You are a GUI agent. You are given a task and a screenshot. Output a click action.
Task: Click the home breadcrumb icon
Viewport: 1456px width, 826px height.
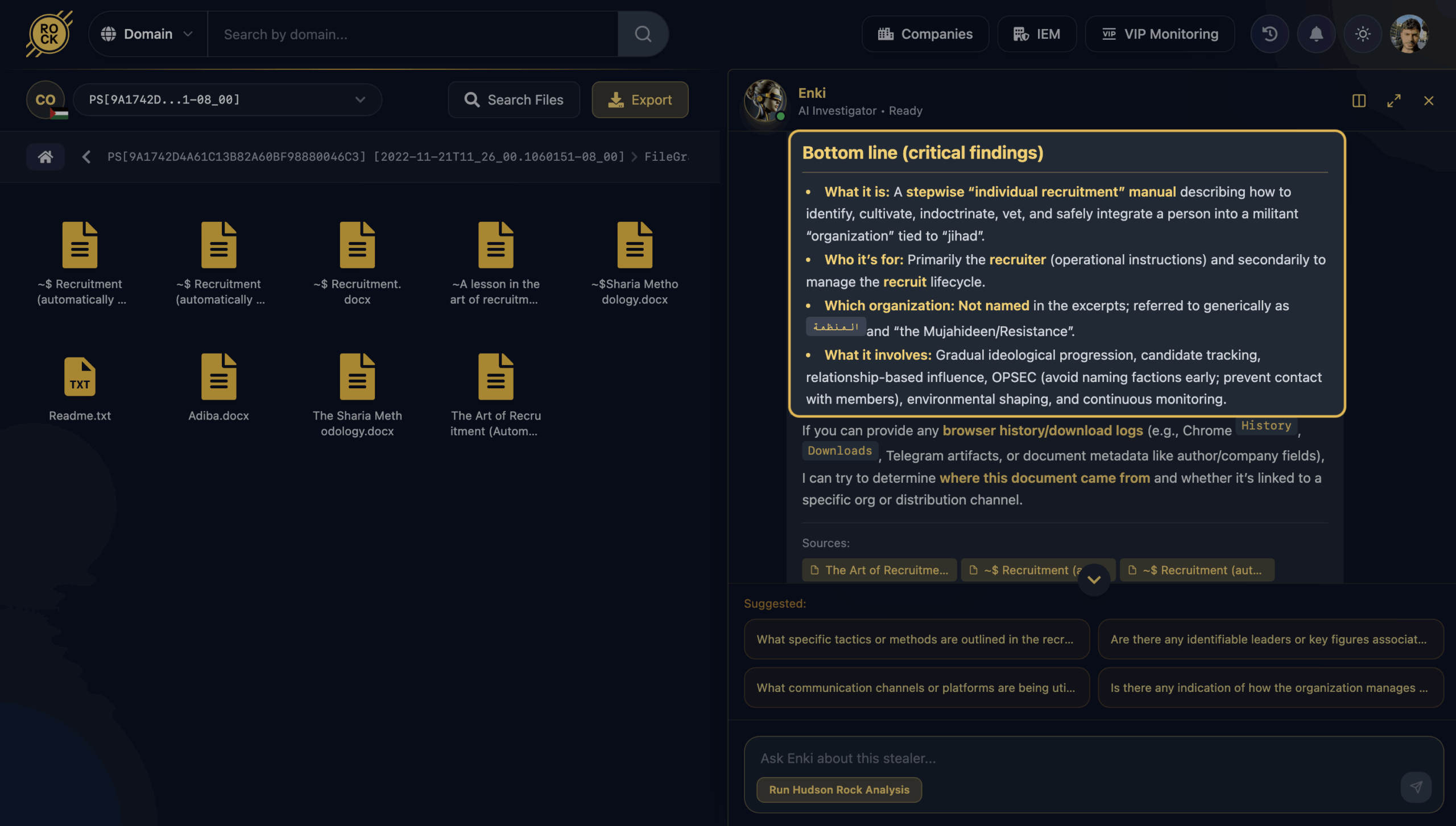[x=45, y=156]
